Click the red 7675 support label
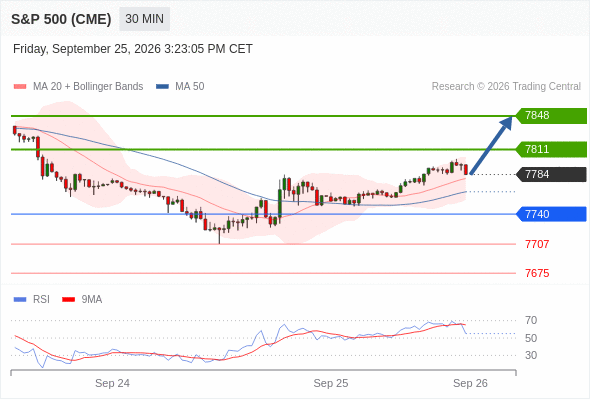Screen dimensions: 590x400 537,273
